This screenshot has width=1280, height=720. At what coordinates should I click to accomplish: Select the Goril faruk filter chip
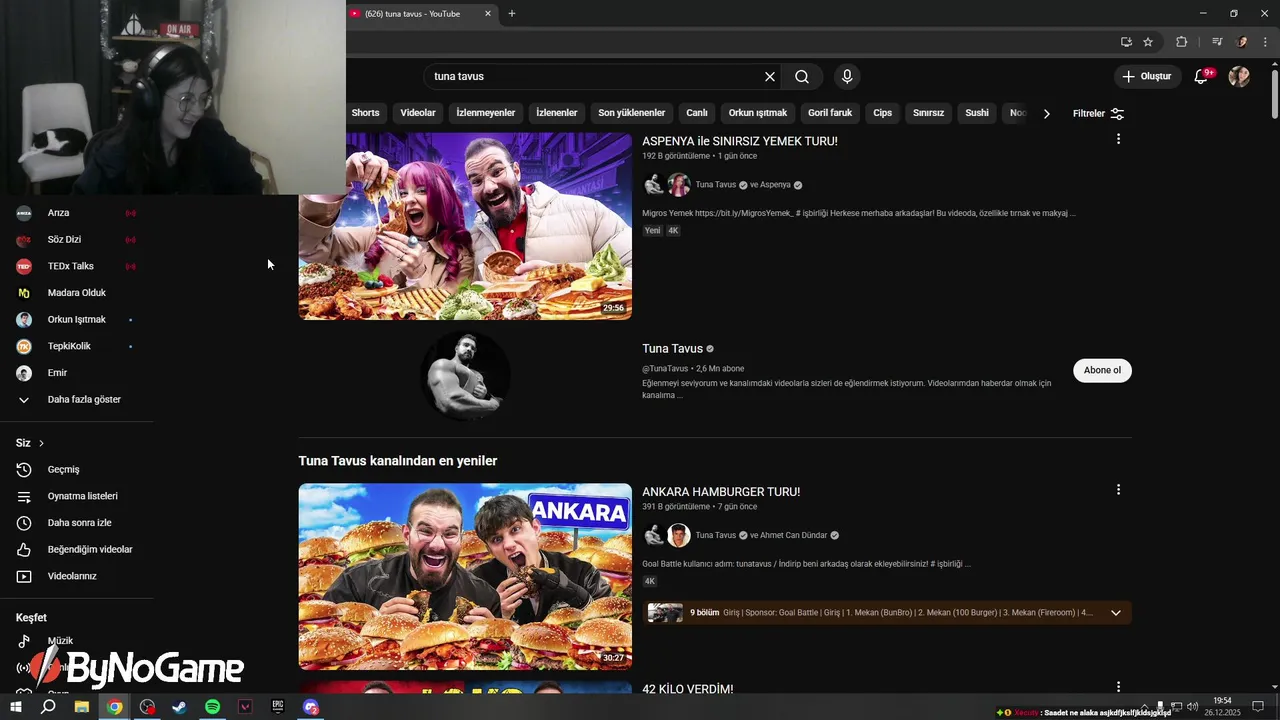point(830,113)
